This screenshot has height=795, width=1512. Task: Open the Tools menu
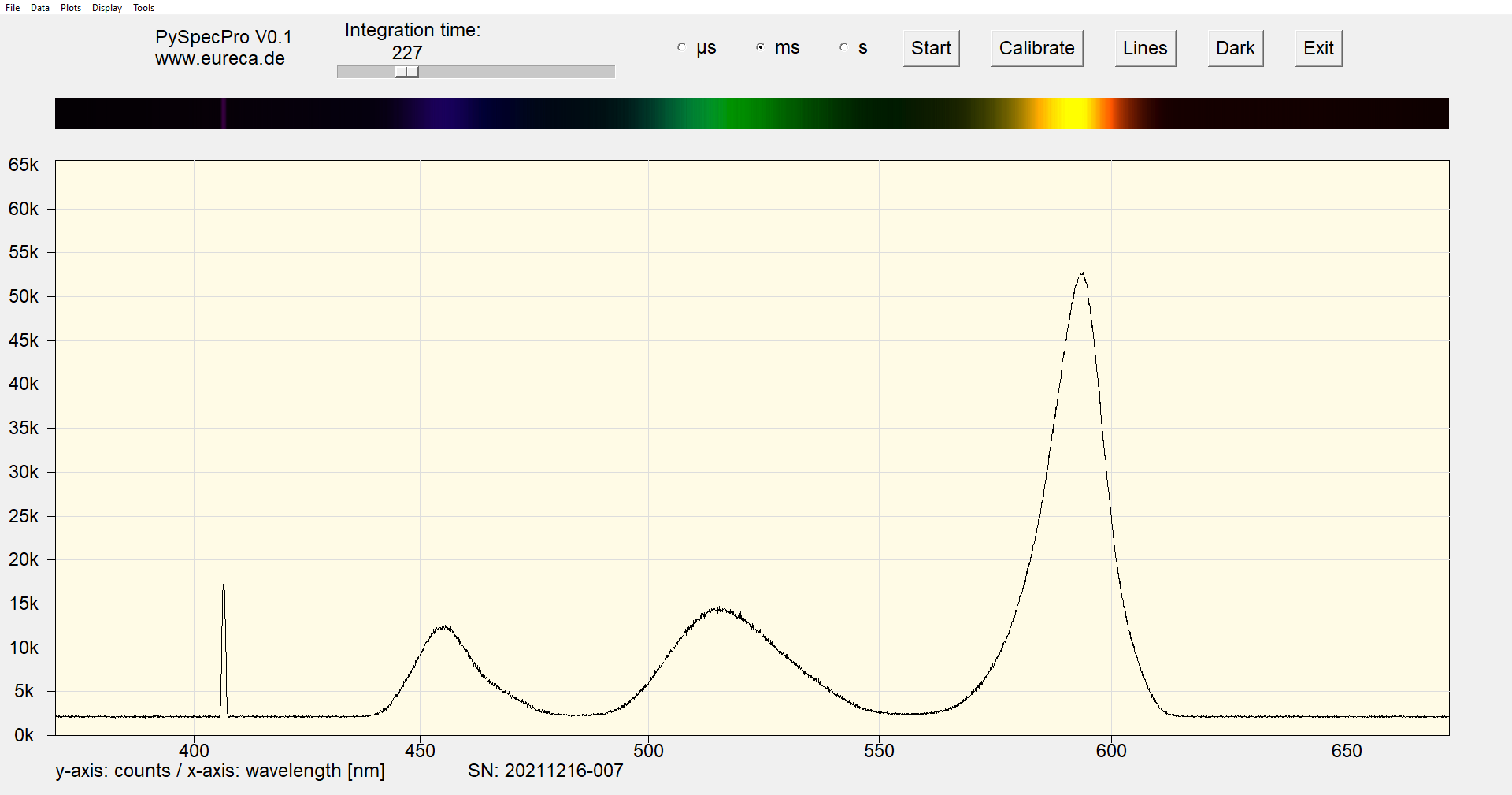pos(144,8)
